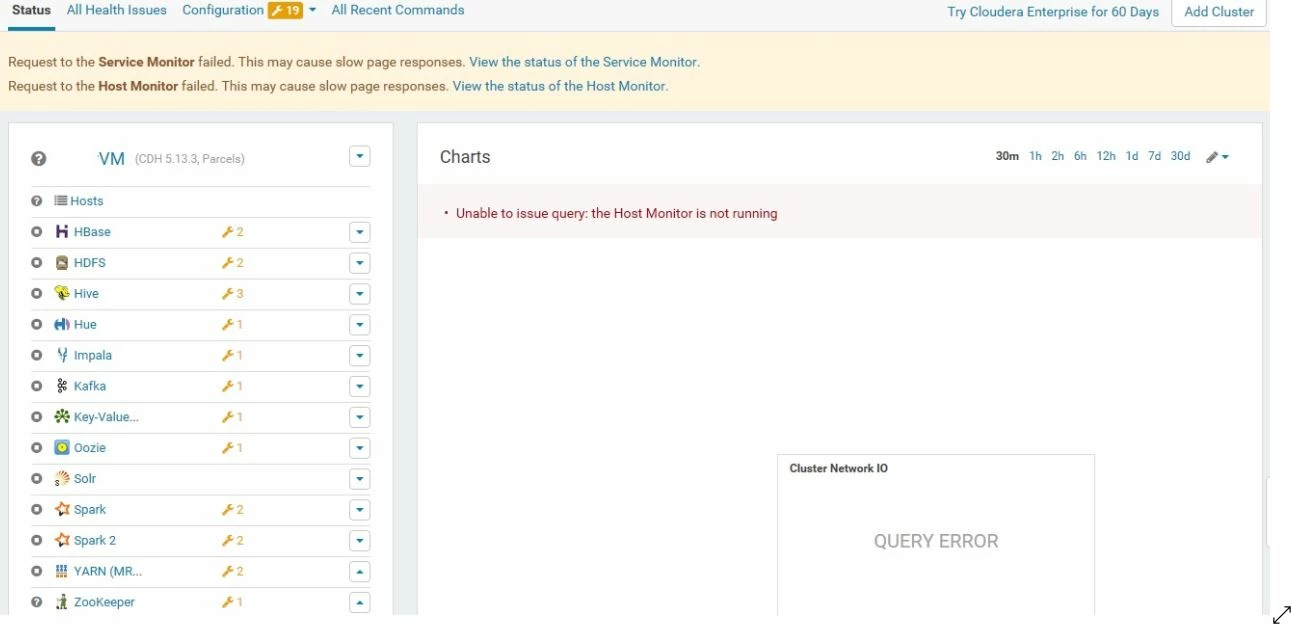This screenshot has height=632, width=1291.
Task: Click the YARN service icon
Action: 62,571
